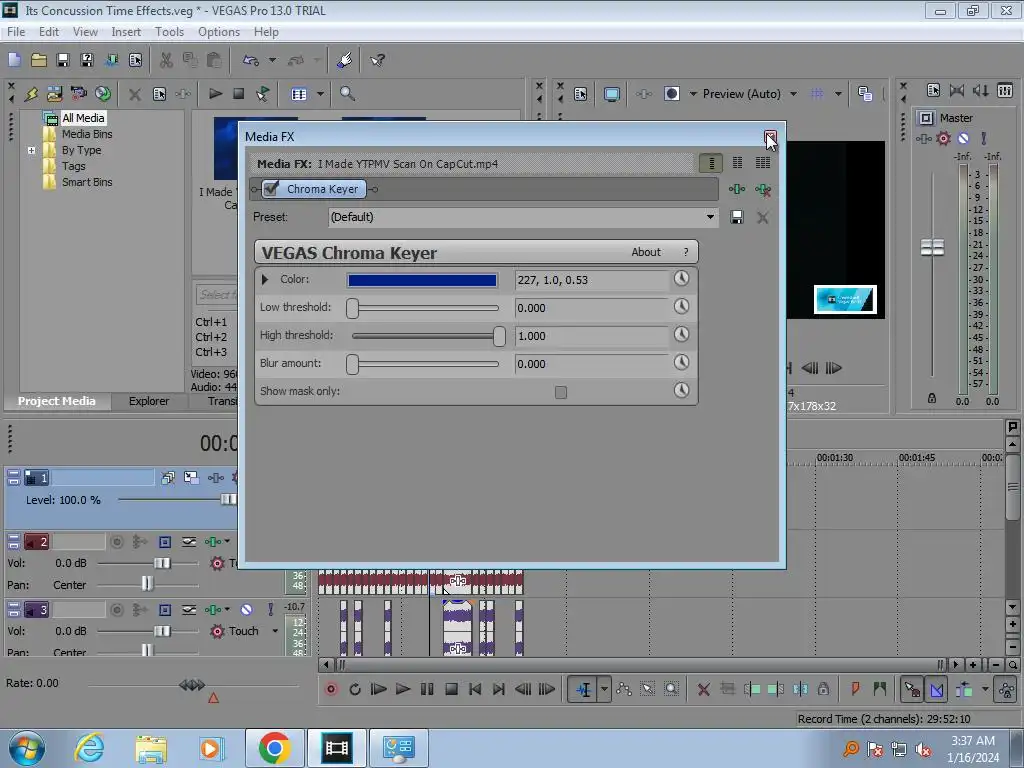Open the Options menu
The height and width of the screenshot is (768, 1024).
point(219,32)
